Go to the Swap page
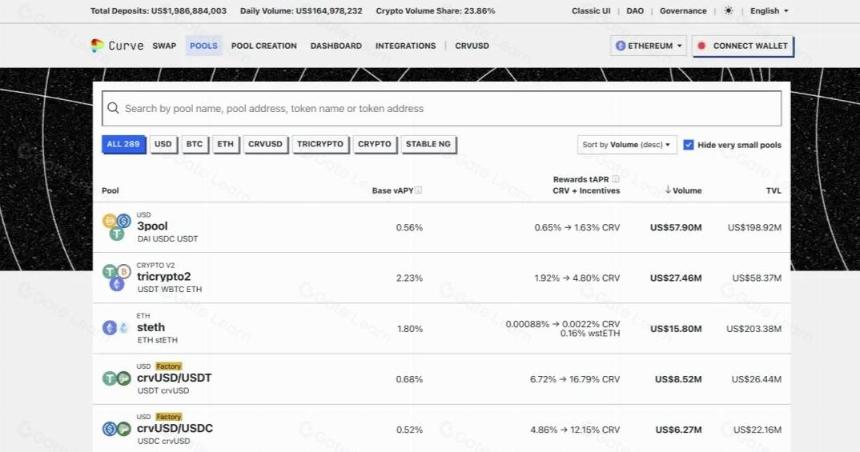 164,46
